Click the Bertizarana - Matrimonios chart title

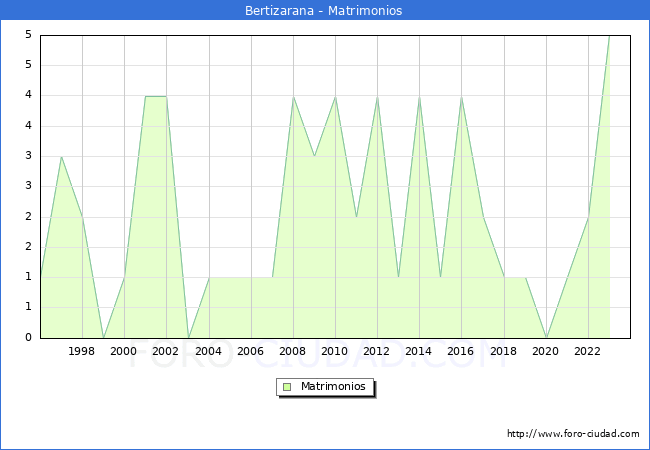[x=323, y=10]
